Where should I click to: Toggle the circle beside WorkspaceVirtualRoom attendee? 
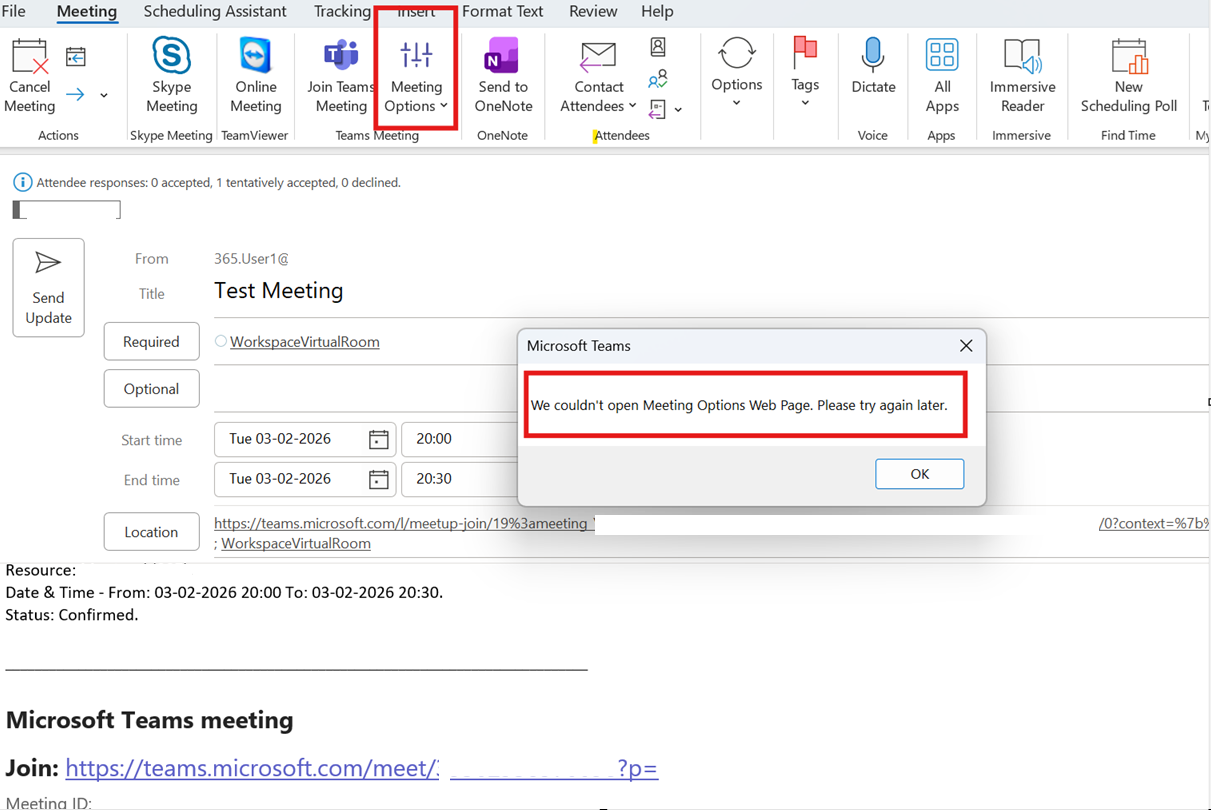tap(221, 341)
